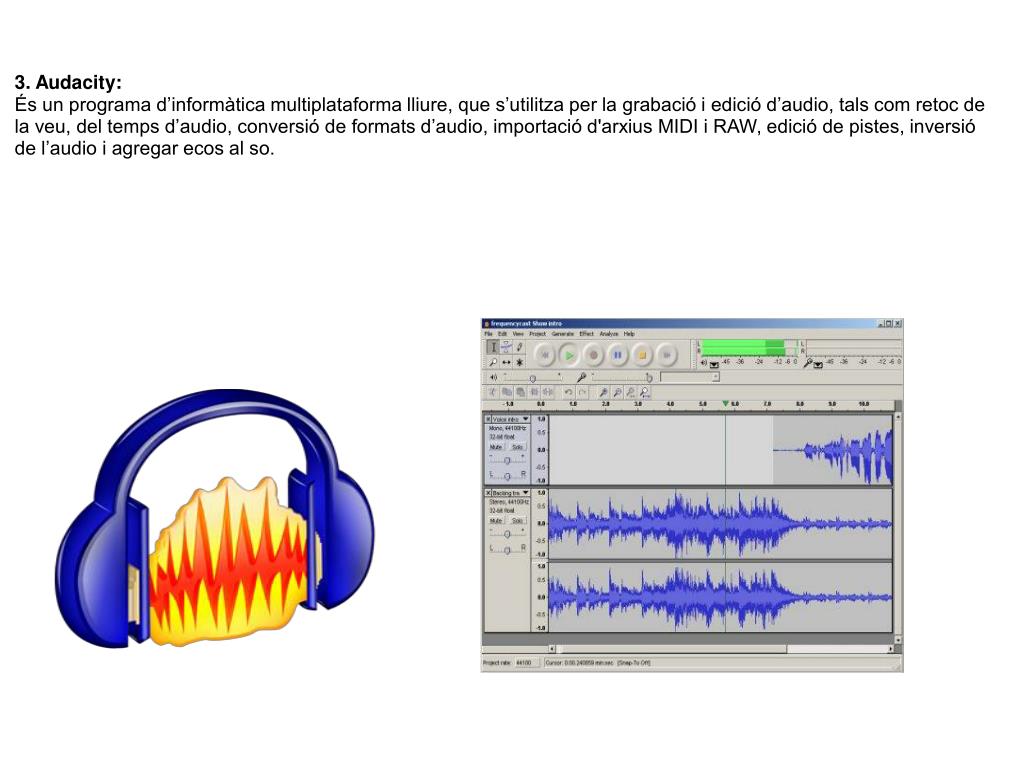
Task: Open the Backing track name dropdown
Action: (x=525, y=492)
